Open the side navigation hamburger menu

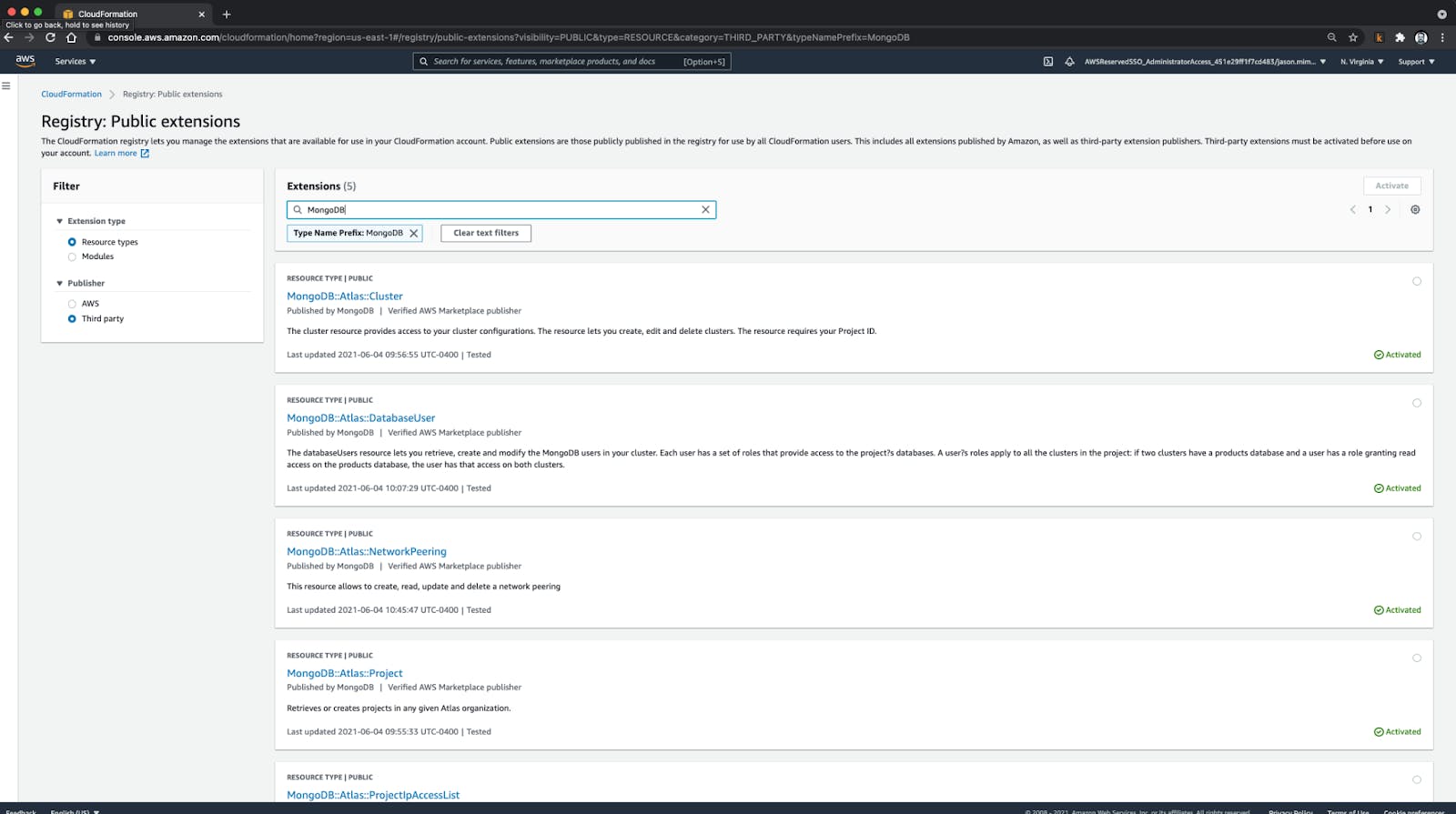[x=6, y=85]
